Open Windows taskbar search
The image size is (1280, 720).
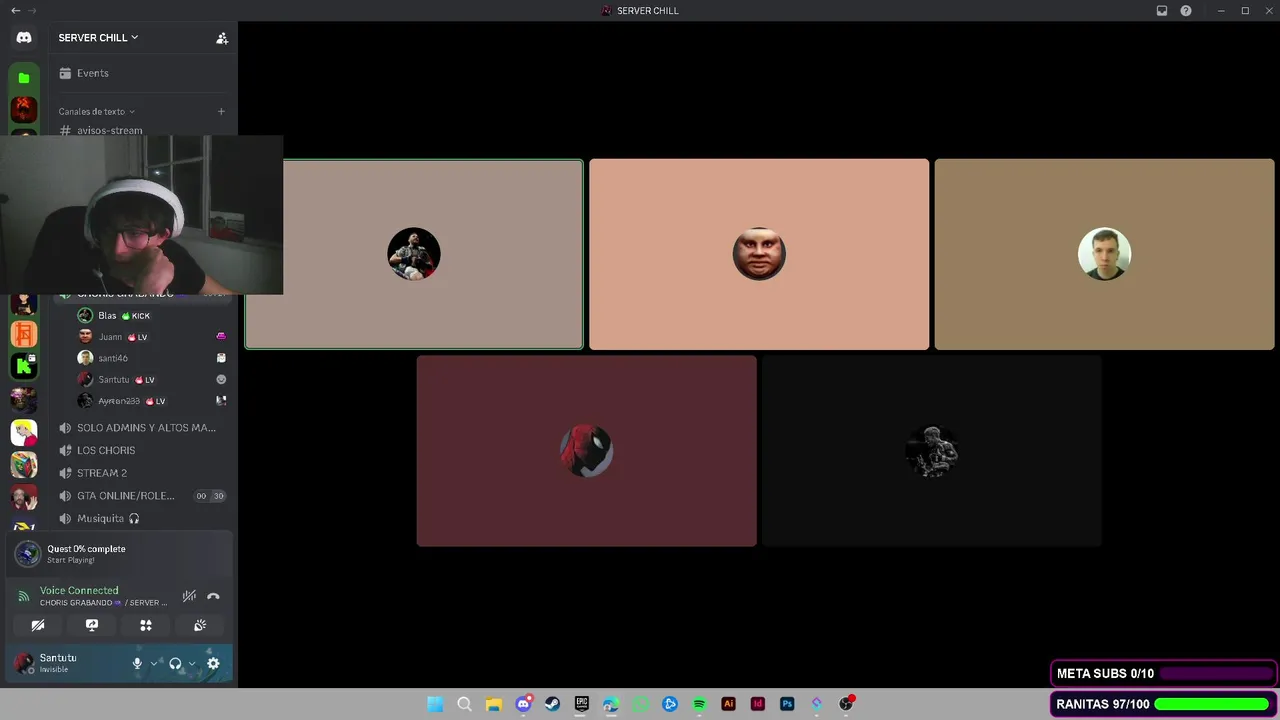click(x=464, y=704)
